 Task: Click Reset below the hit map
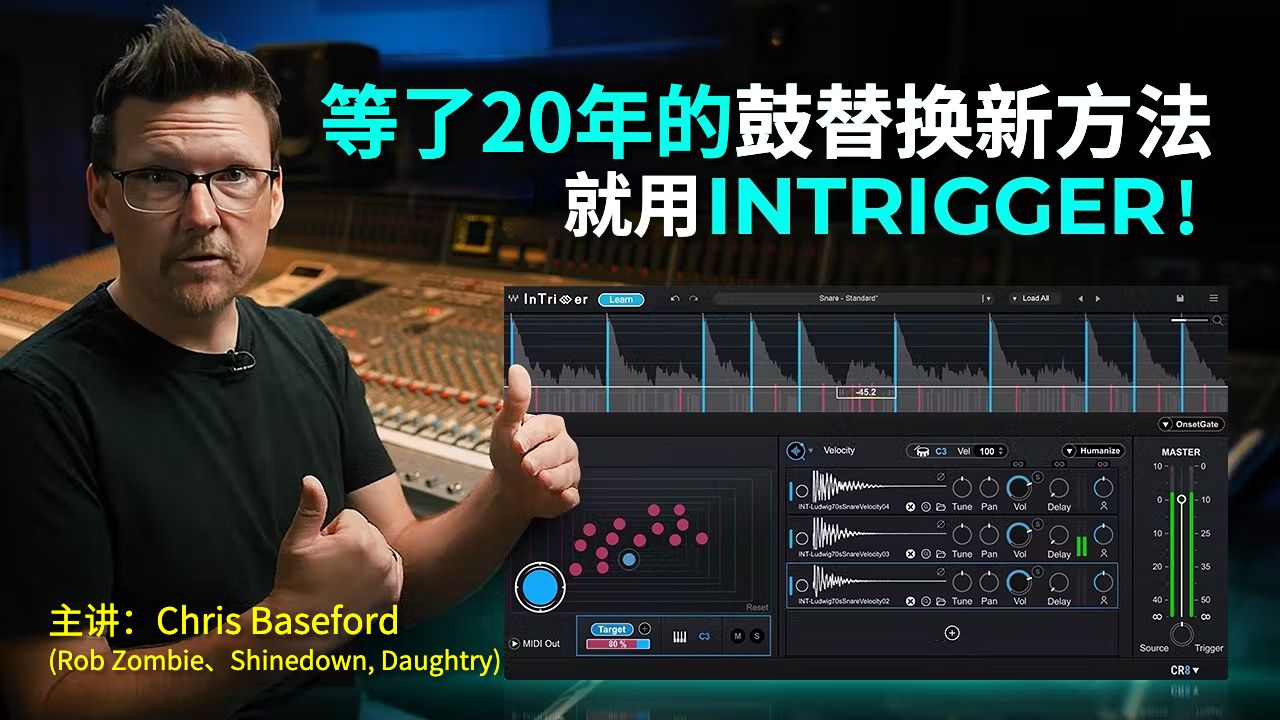(757, 608)
